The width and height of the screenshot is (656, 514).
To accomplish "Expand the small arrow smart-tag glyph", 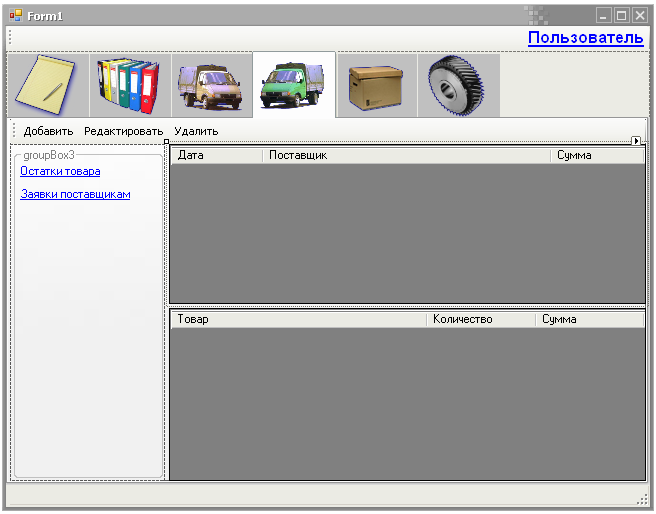I will (636, 141).
